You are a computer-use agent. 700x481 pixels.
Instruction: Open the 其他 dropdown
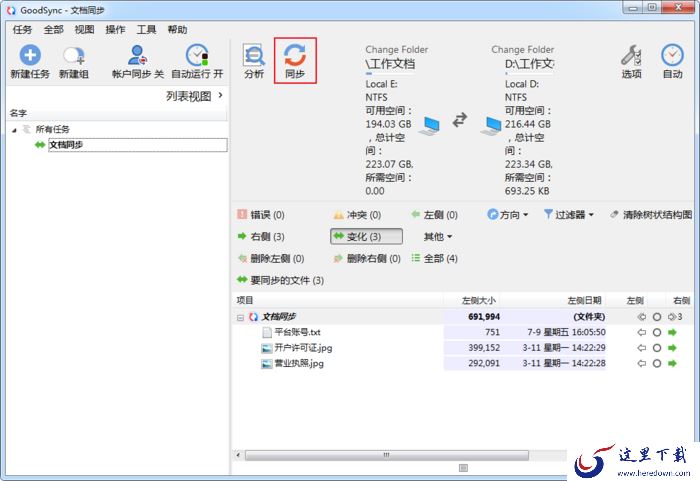(438, 236)
